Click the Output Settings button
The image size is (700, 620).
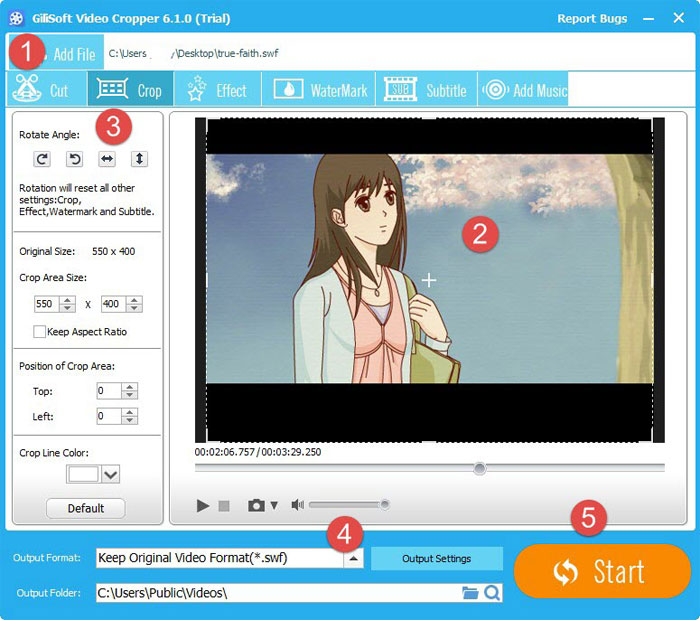coord(437,559)
